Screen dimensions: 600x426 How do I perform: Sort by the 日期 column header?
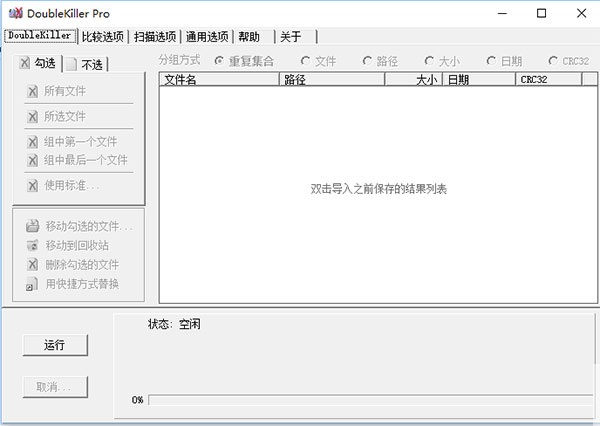(x=479, y=79)
